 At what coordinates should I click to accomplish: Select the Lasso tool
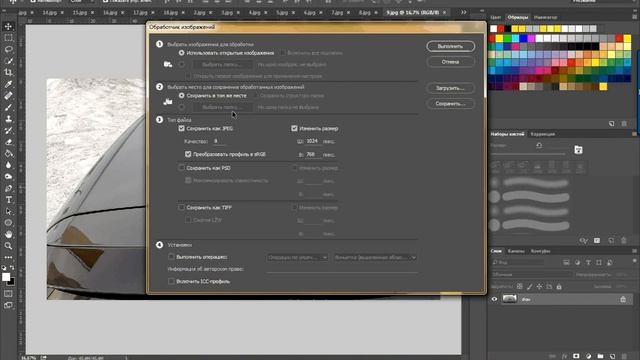[x=9, y=49]
